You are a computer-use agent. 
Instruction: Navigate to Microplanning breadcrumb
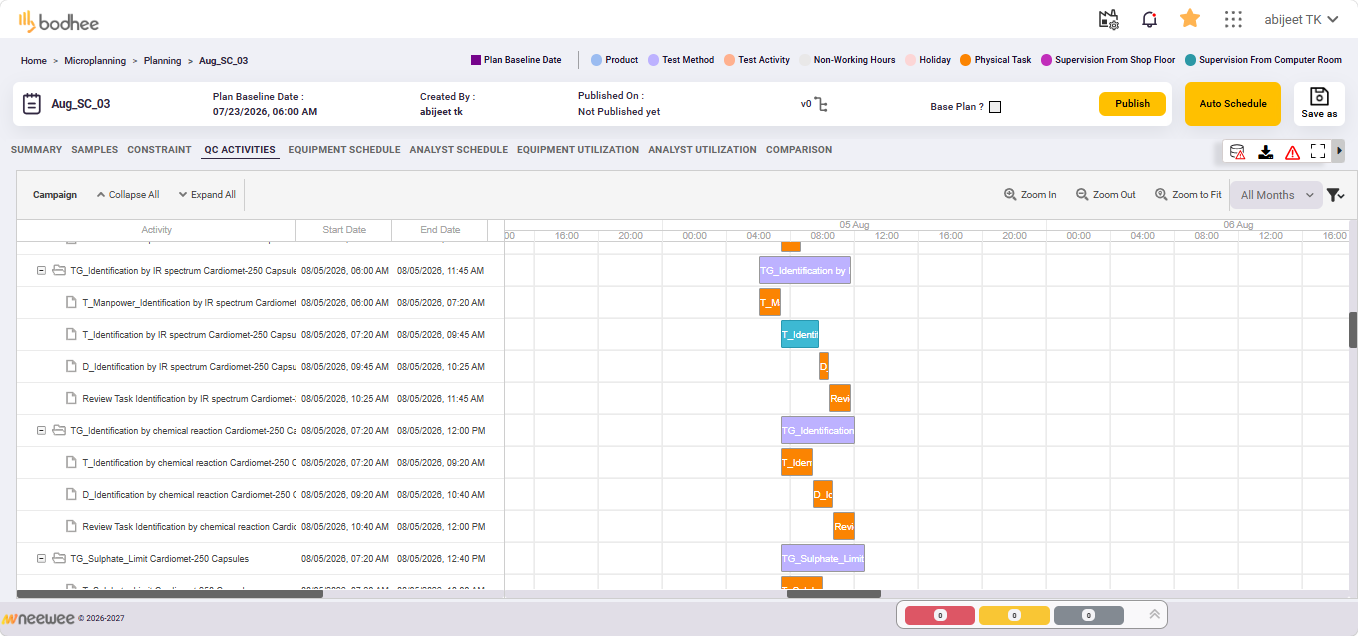tap(95, 61)
